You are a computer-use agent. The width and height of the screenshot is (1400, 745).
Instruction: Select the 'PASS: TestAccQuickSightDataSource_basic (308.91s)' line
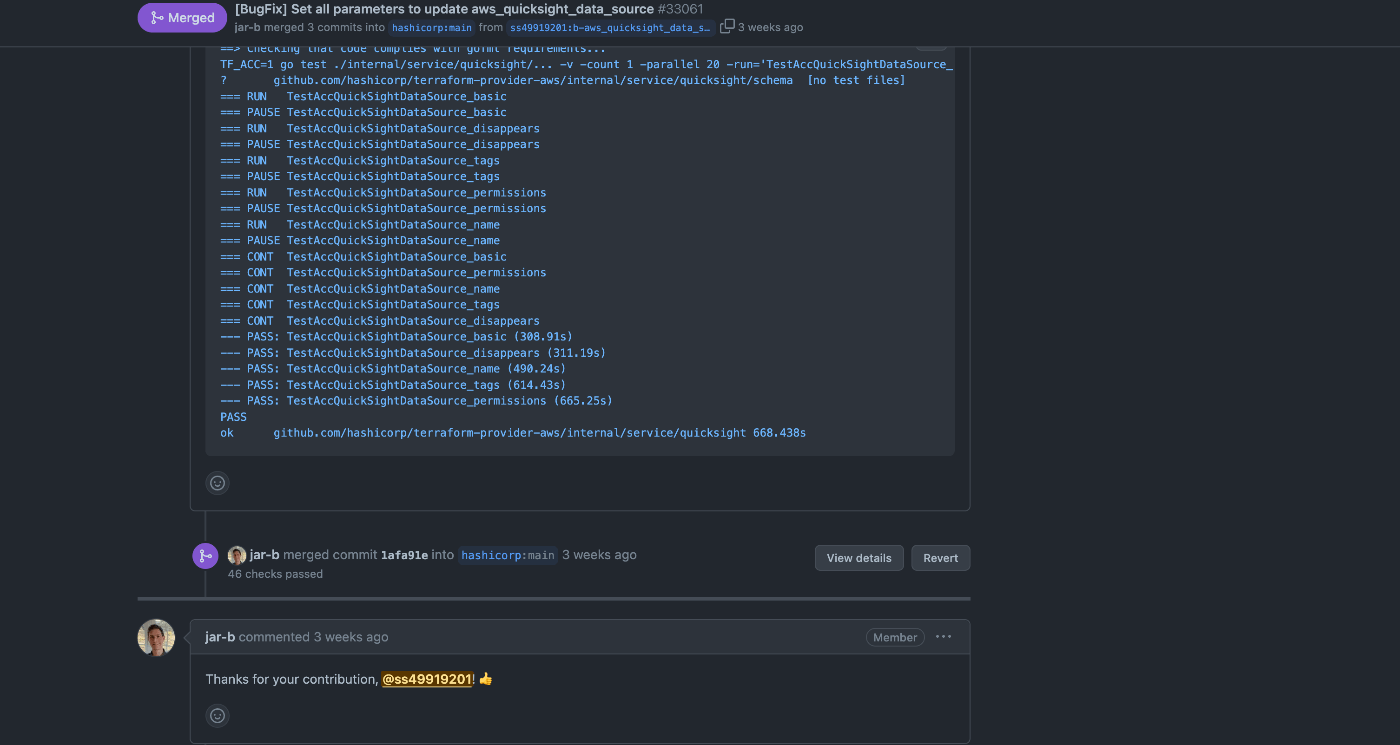pos(396,337)
